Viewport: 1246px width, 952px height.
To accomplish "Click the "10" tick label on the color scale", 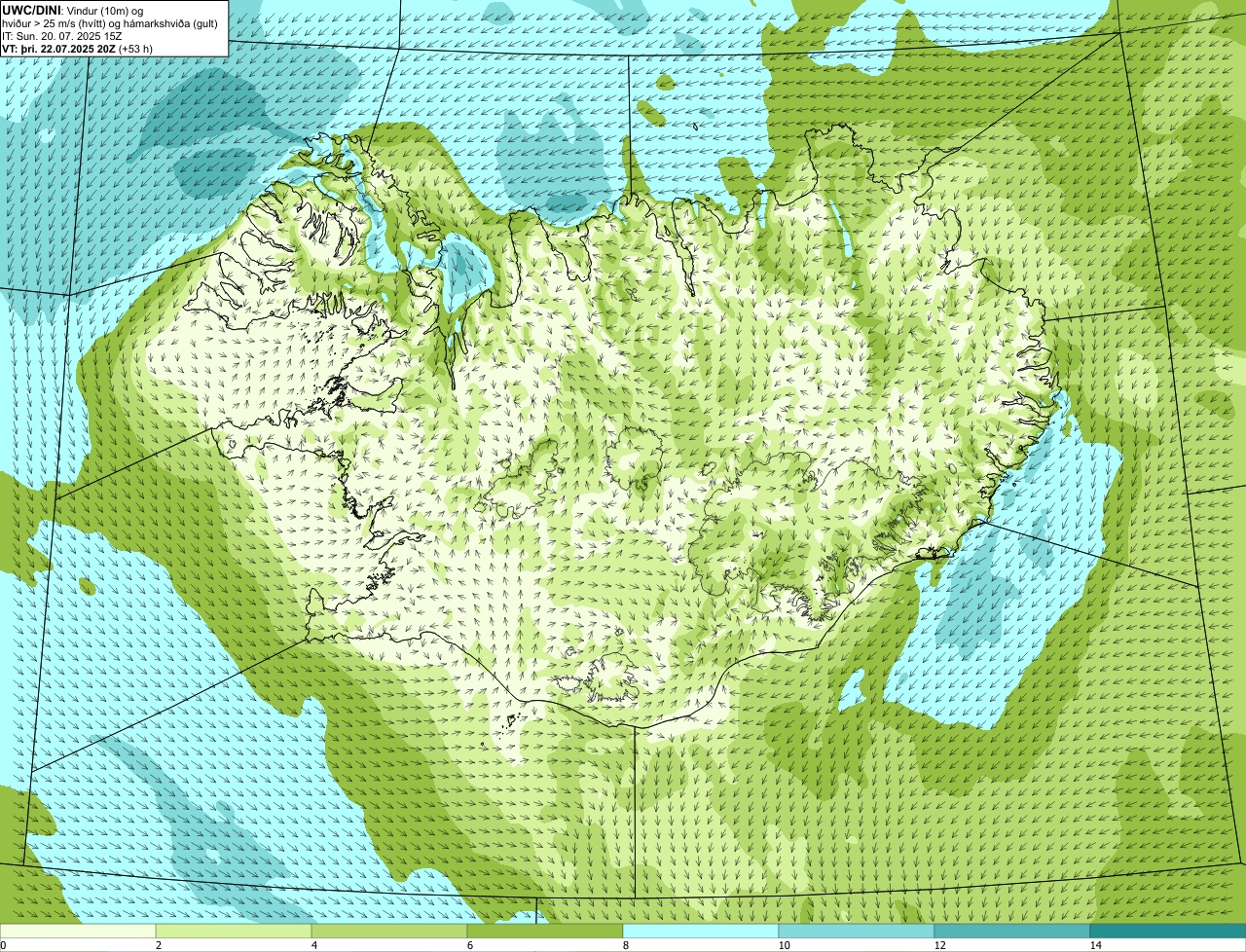I will pos(784,945).
